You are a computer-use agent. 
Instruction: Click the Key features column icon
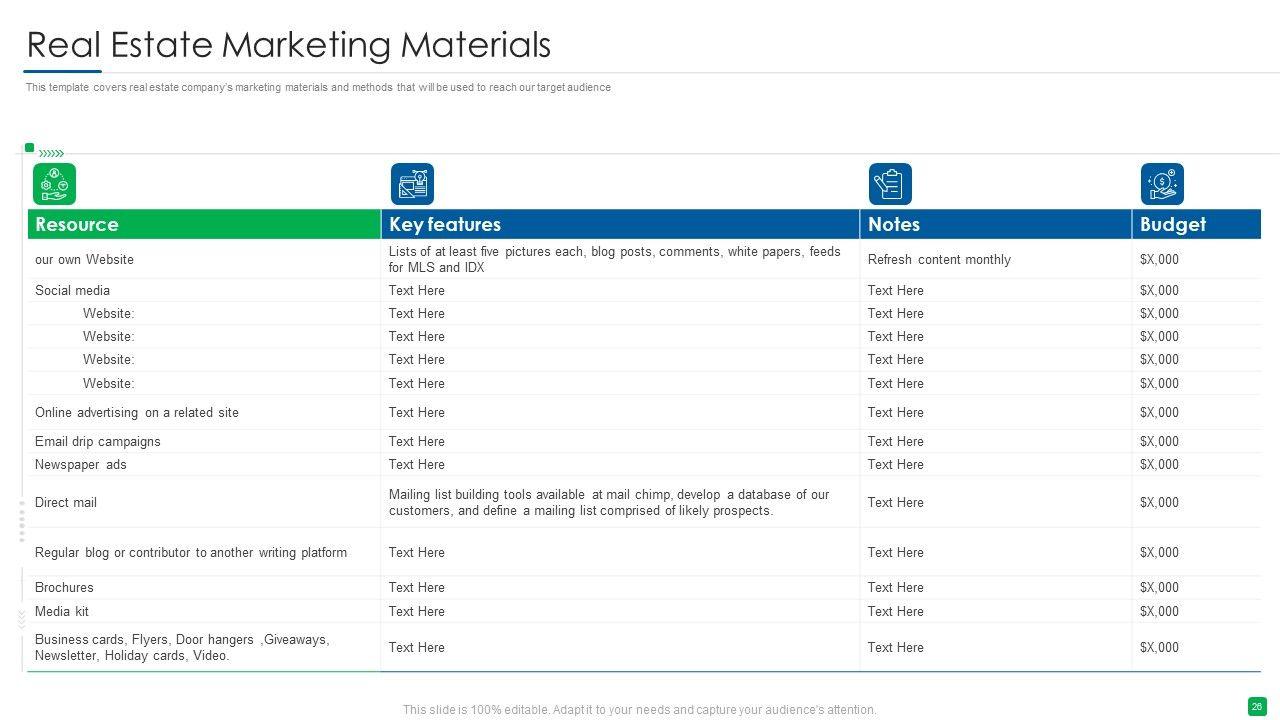(x=412, y=184)
